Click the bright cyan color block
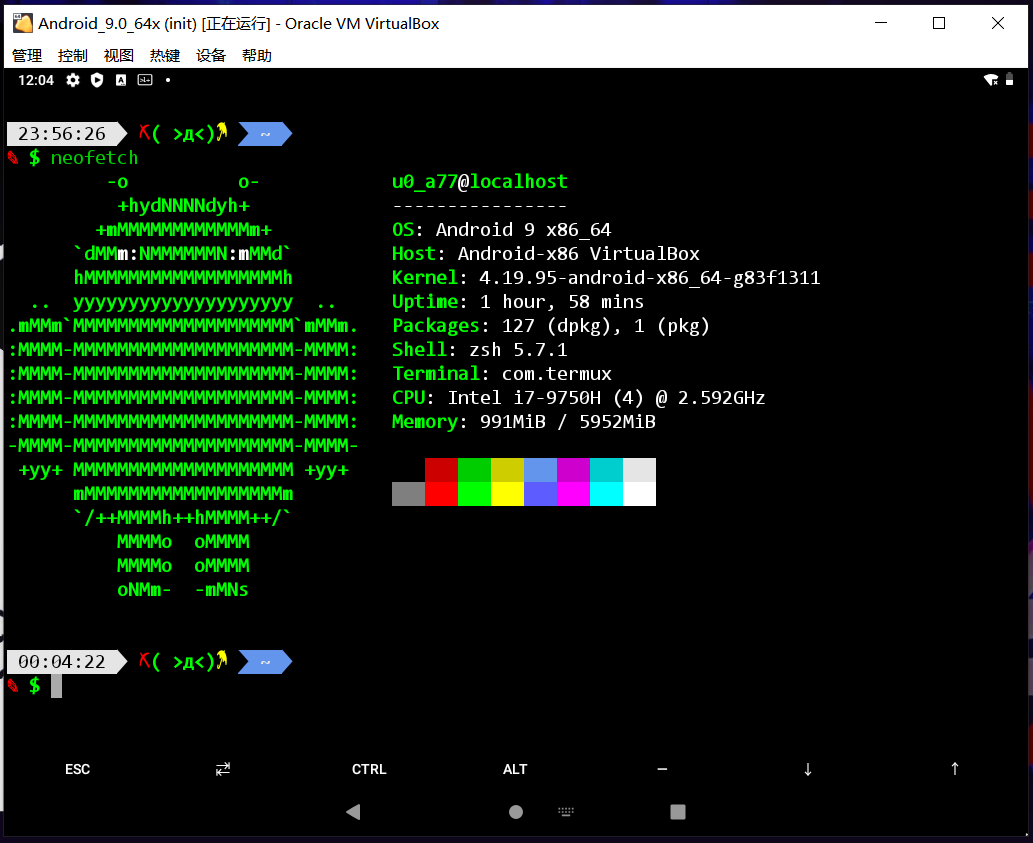The image size is (1033, 843). (x=606, y=494)
